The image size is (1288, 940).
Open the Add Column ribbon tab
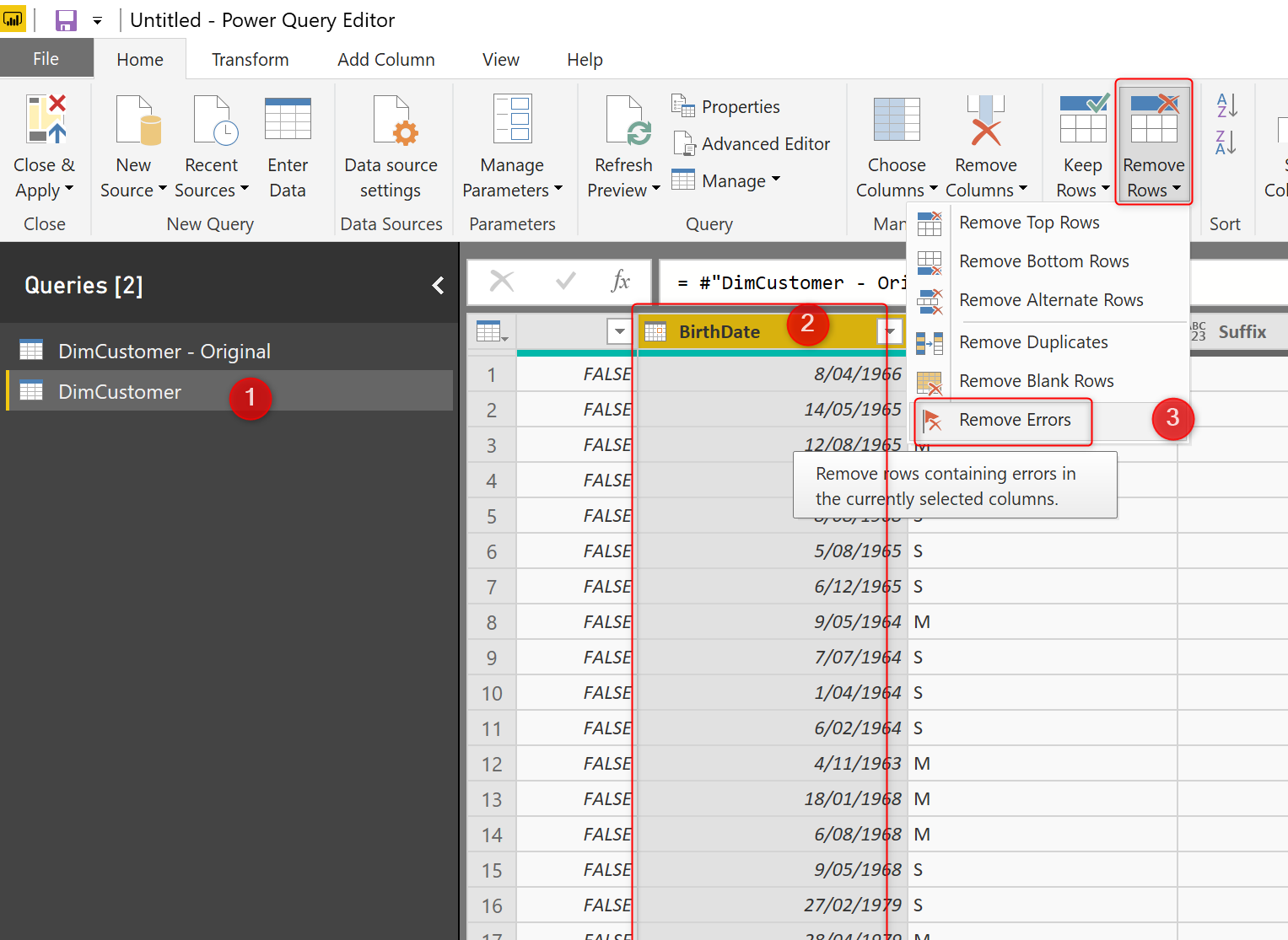coord(385,59)
